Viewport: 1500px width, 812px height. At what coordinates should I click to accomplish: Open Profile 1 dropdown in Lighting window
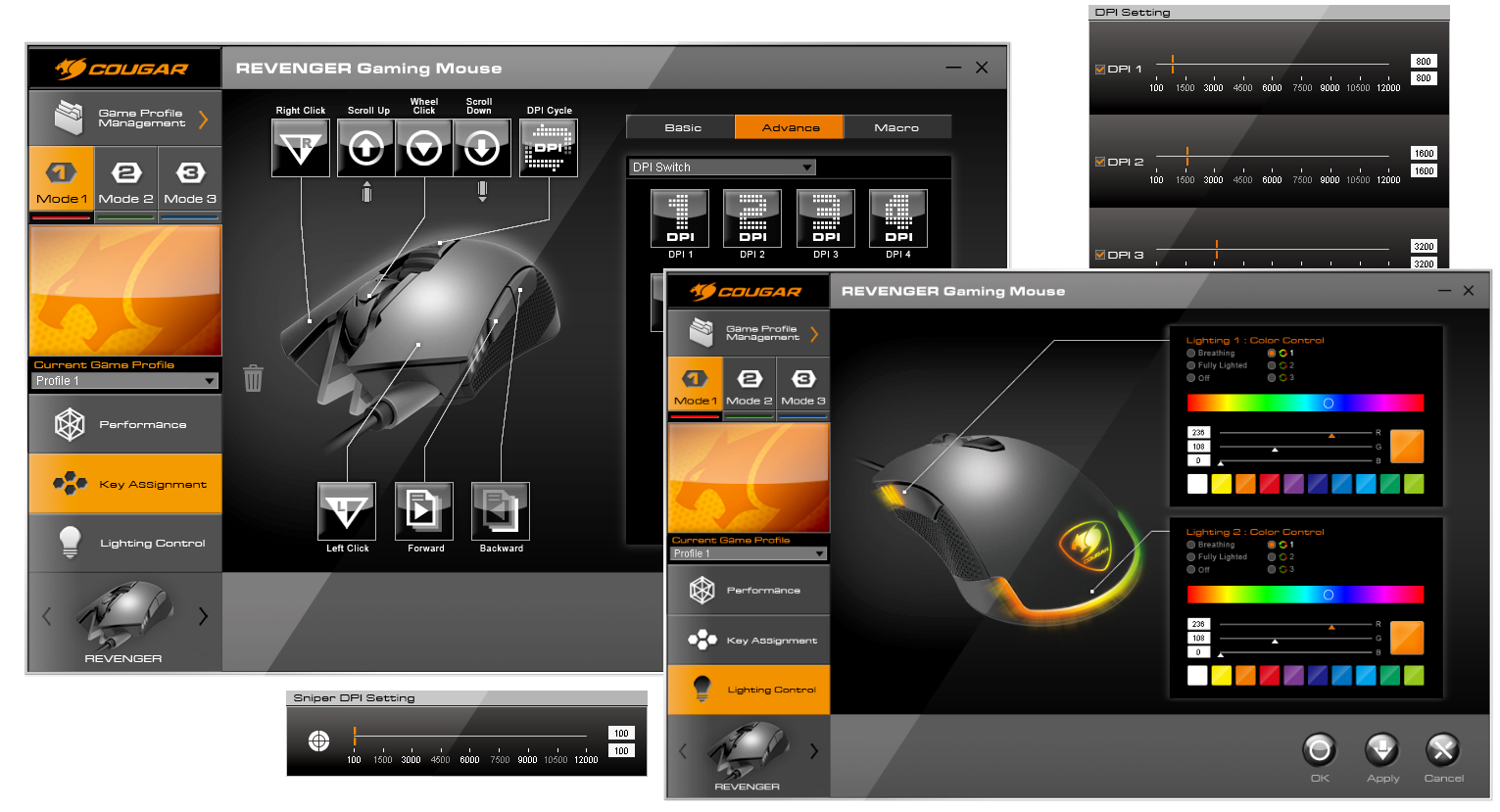749,553
